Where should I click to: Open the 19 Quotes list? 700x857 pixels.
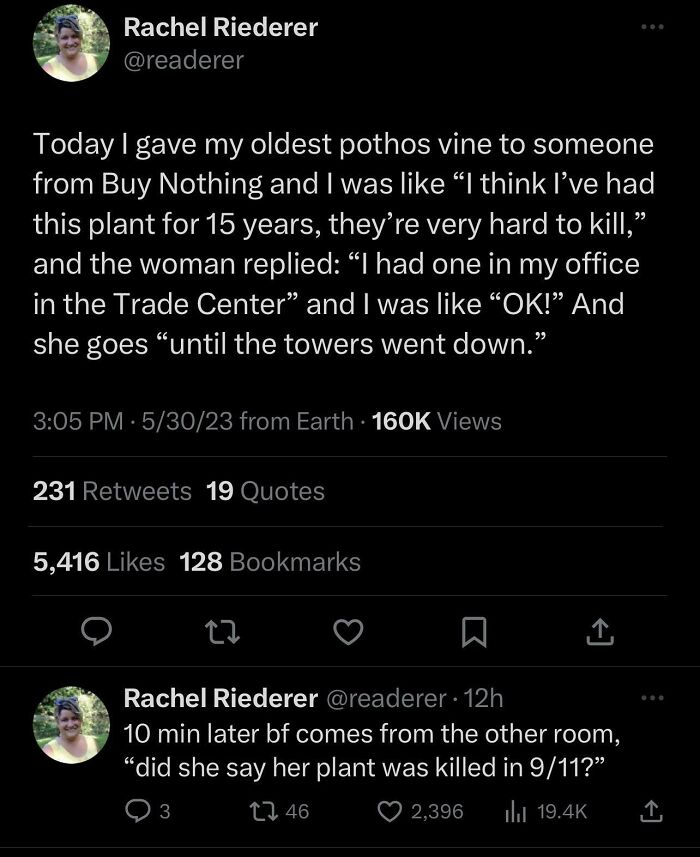(265, 491)
